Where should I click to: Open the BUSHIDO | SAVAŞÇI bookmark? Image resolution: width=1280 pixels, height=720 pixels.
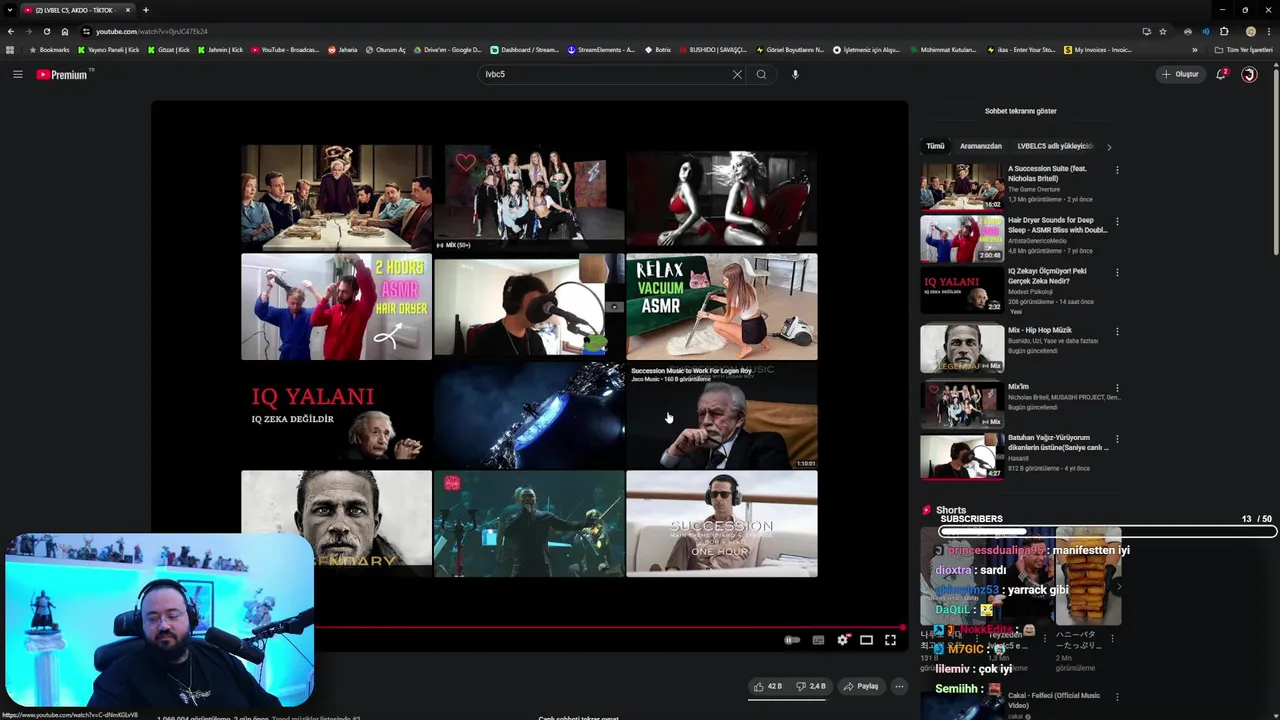[x=712, y=49]
